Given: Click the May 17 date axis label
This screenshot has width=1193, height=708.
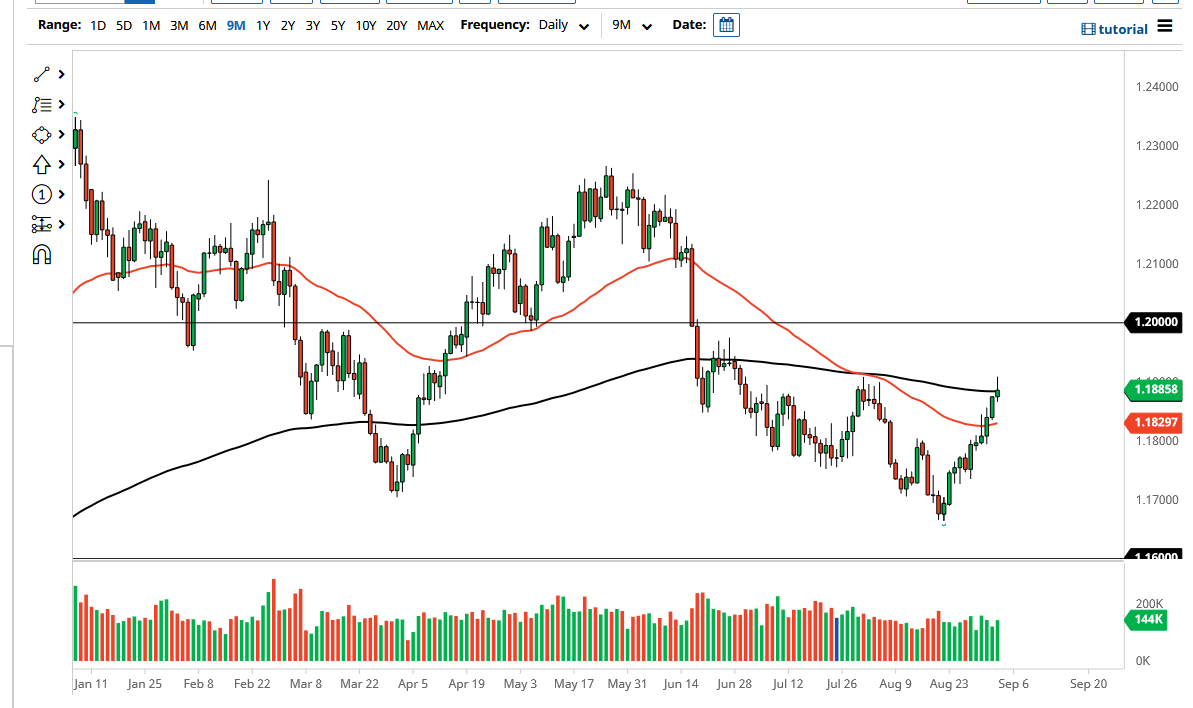Looking at the screenshot, I should coord(574,684).
